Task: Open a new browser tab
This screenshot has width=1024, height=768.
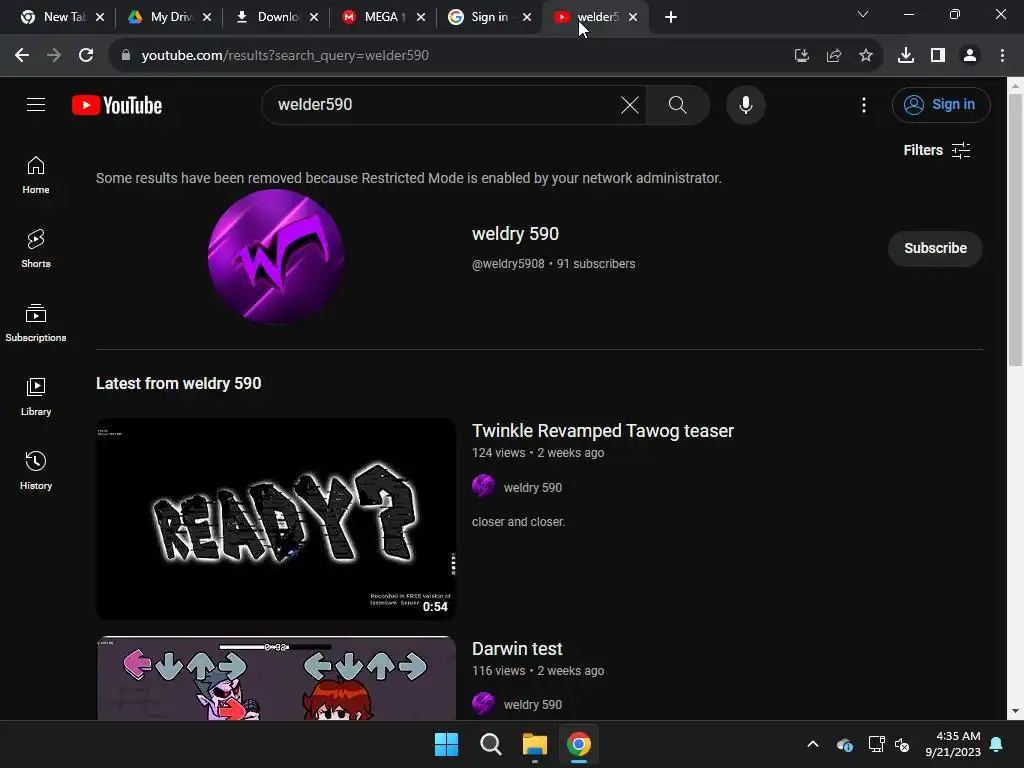Action: (x=671, y=17)
